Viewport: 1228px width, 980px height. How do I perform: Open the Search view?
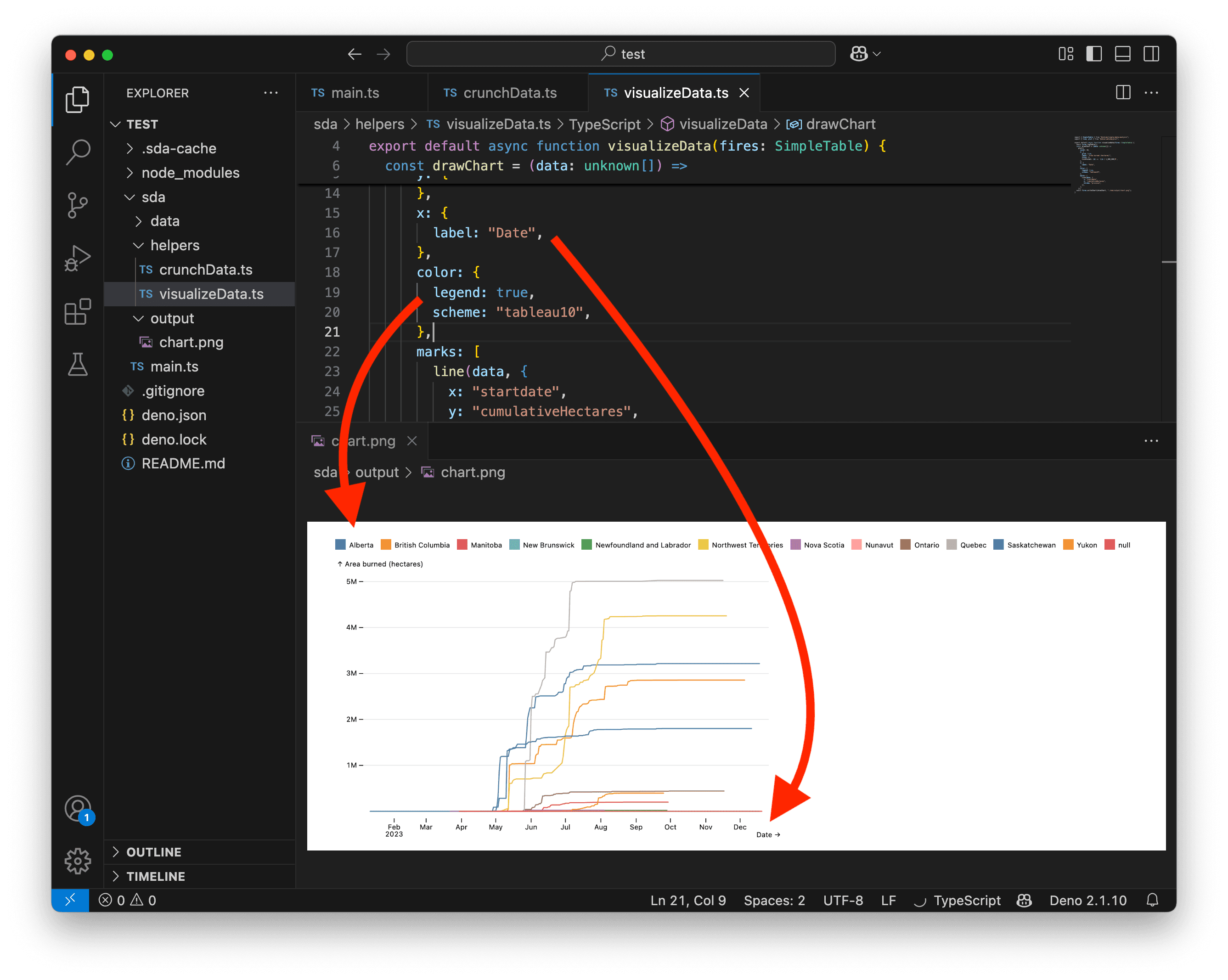click(78, 152)
